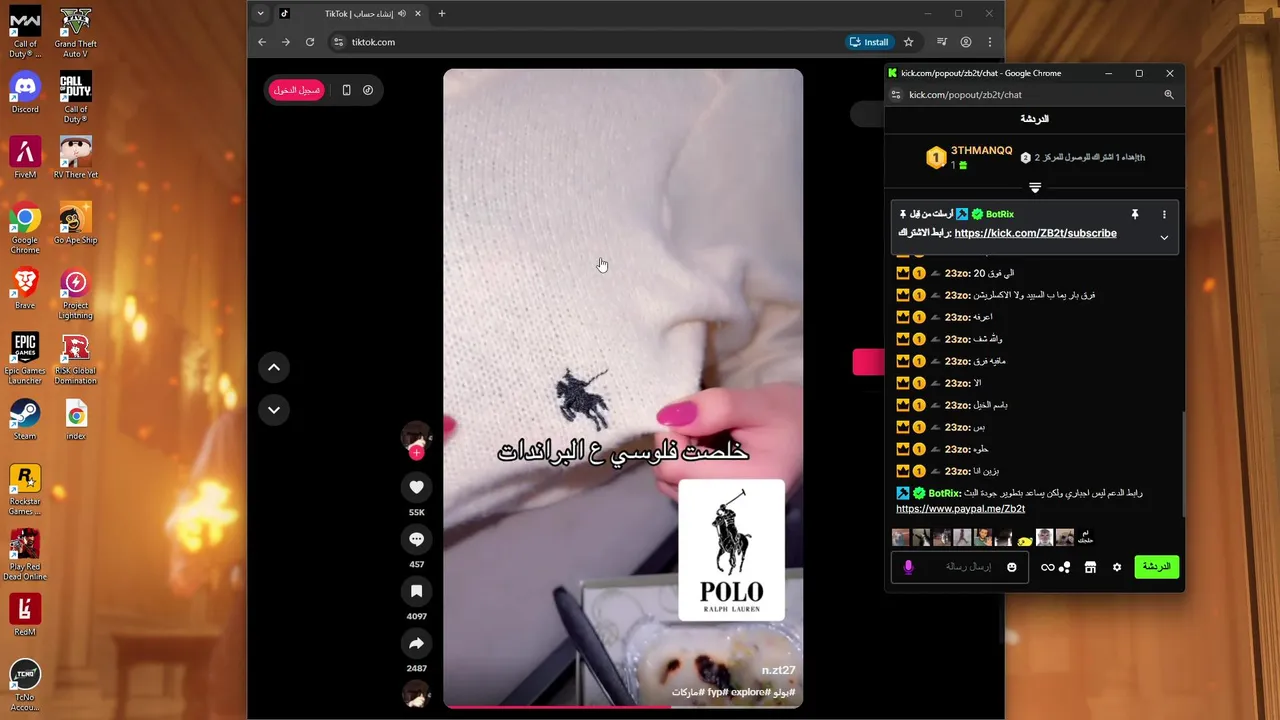
Task: Share the TikTok video (2487)
Action: [417, 643]
